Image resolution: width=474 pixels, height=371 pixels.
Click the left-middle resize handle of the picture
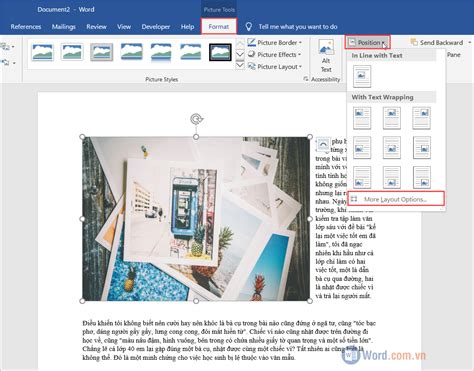pyautogui.click(x=82, y=219)
